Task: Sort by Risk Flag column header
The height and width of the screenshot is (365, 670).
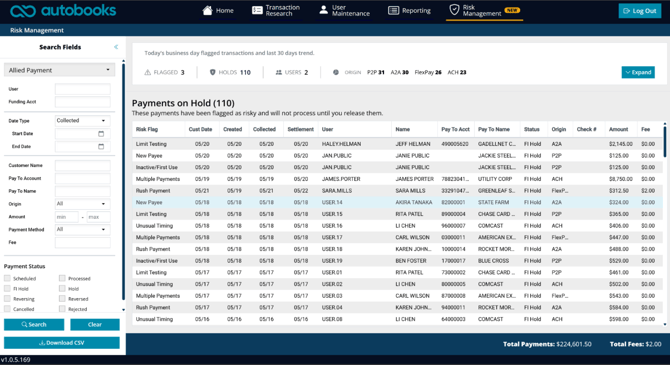Action: 147,129
